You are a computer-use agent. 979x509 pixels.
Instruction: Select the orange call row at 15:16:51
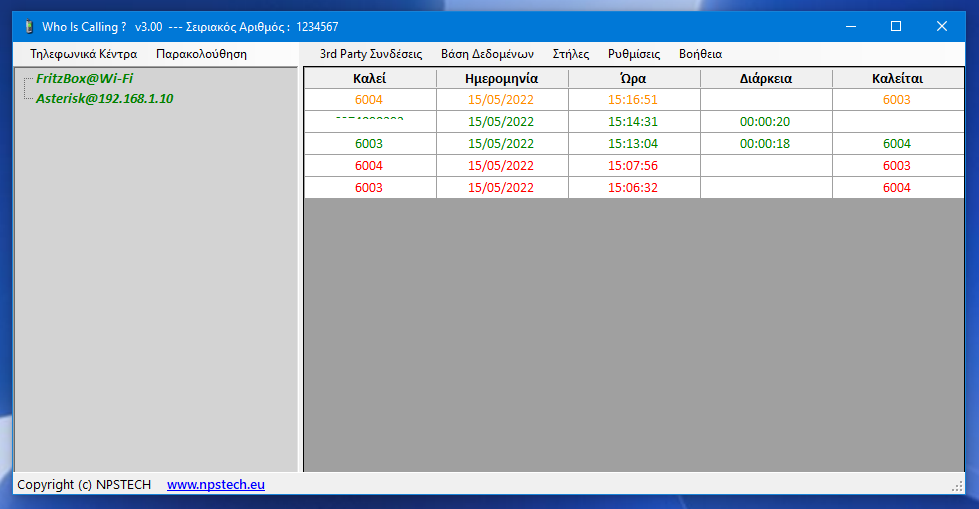coord(633,100)
